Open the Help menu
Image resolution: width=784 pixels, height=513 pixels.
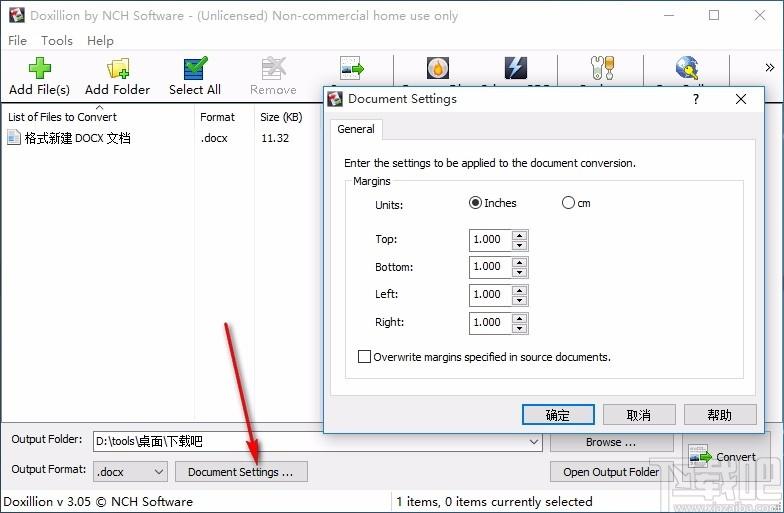pos(100,40)
